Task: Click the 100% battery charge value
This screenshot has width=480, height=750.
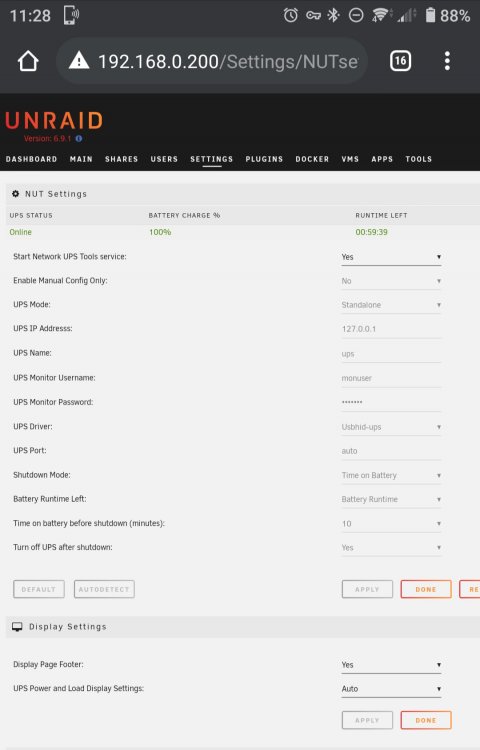Action: click(160, 232)
